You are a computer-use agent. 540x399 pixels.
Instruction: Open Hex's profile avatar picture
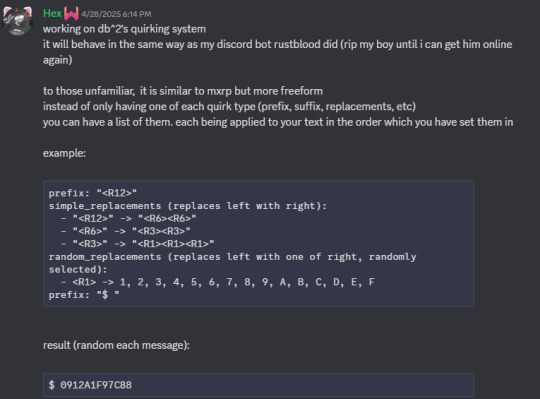pos(17,21)
